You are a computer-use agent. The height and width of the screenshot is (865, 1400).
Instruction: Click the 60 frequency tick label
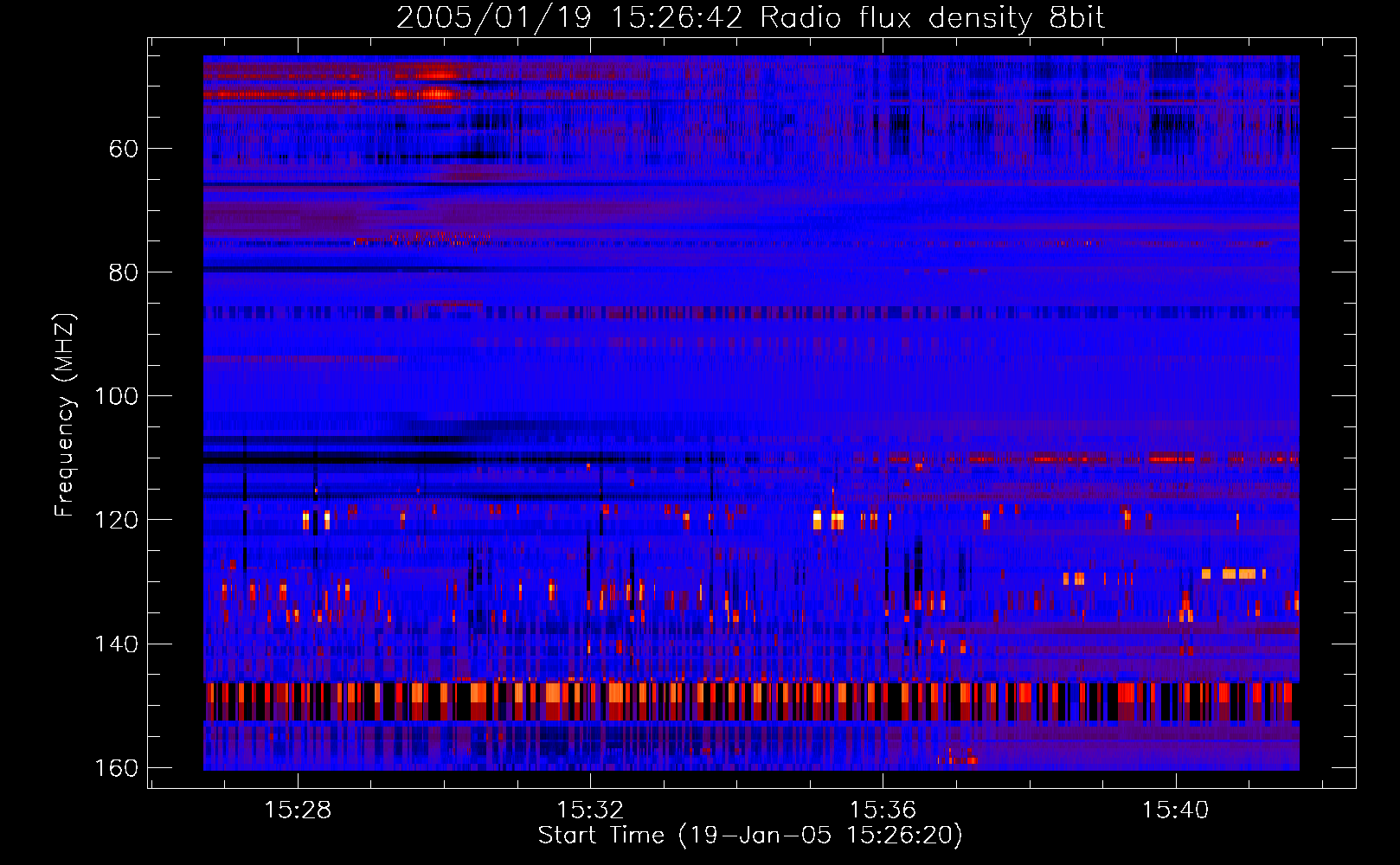[123, 149]
